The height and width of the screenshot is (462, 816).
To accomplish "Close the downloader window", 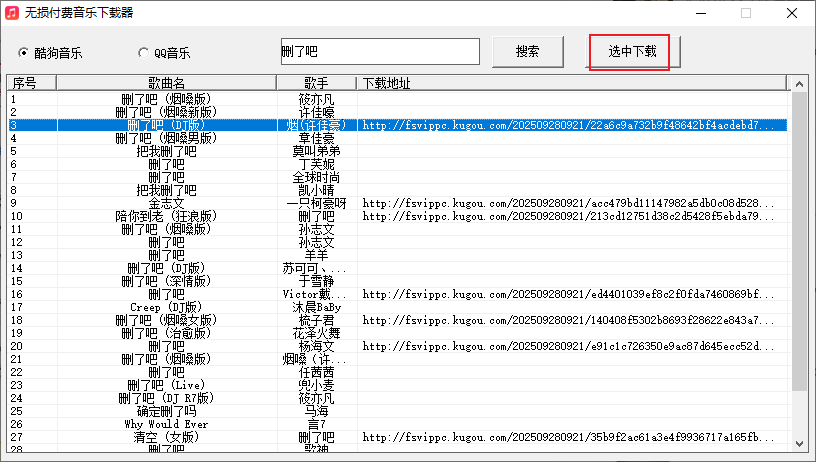I will click(792, 13).
